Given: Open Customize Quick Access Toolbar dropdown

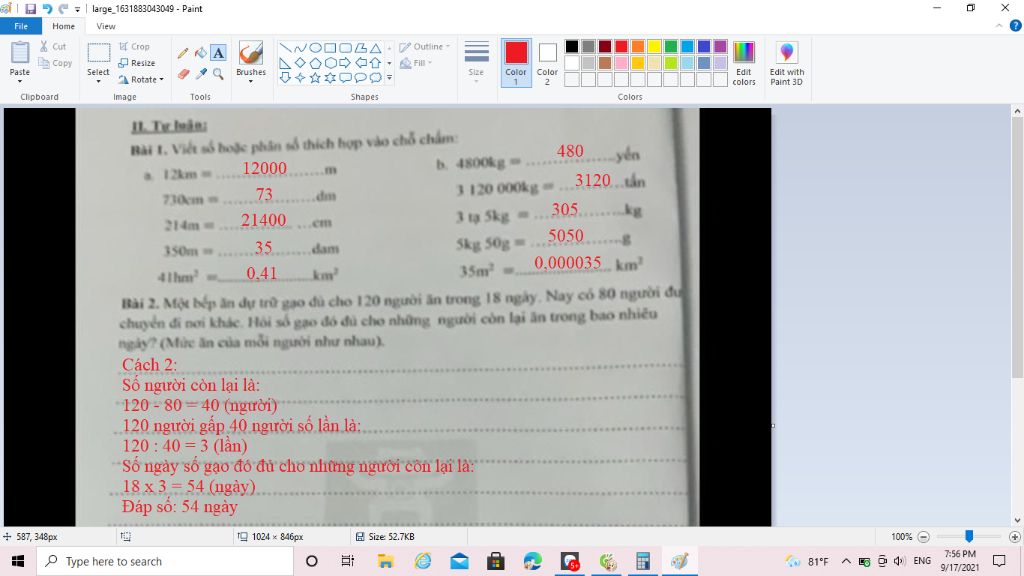Looking at the screenshot, I should [78, 9].
